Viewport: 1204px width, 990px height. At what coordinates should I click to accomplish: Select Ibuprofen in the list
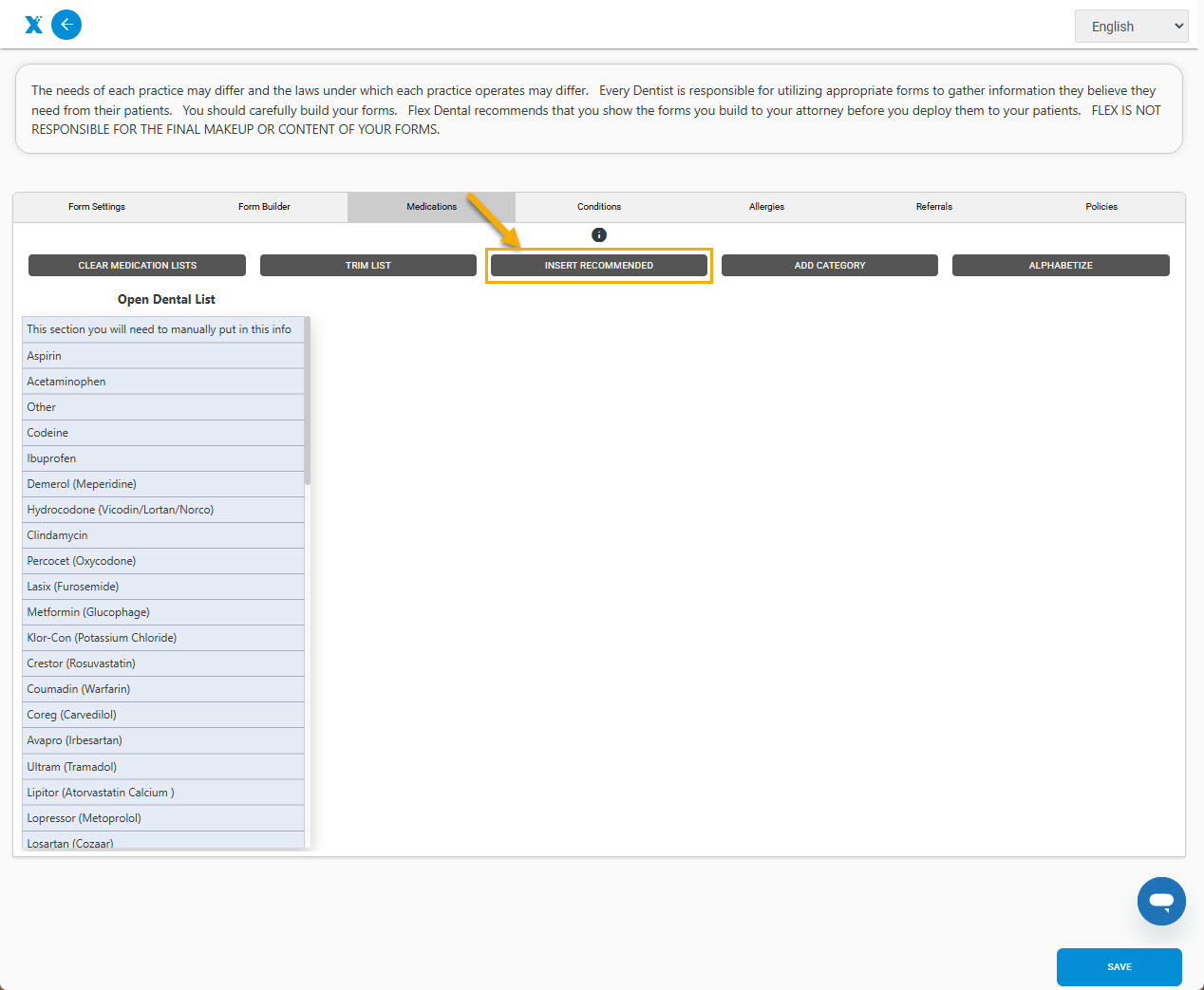tap(163, 458)
